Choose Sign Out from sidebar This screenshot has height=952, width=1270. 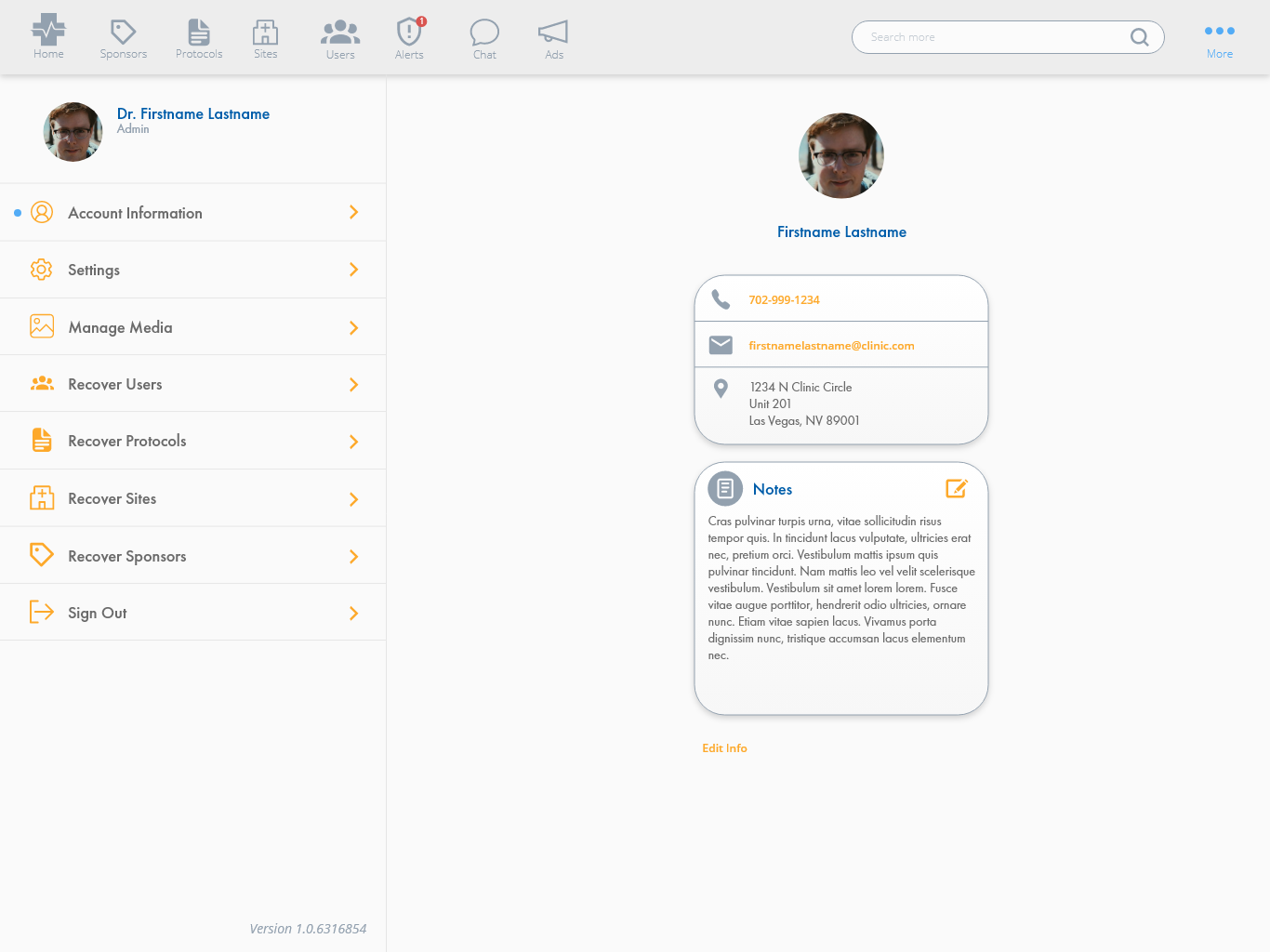point(98,613)
